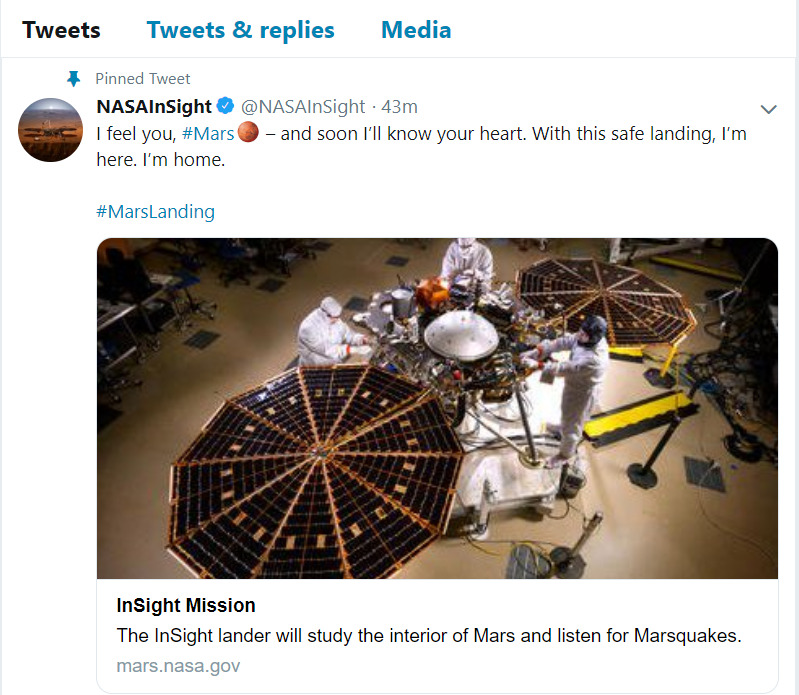Follow the #MarsLanding hashtag link
Screen dimensions: 799x695
[x=155, y=212]
